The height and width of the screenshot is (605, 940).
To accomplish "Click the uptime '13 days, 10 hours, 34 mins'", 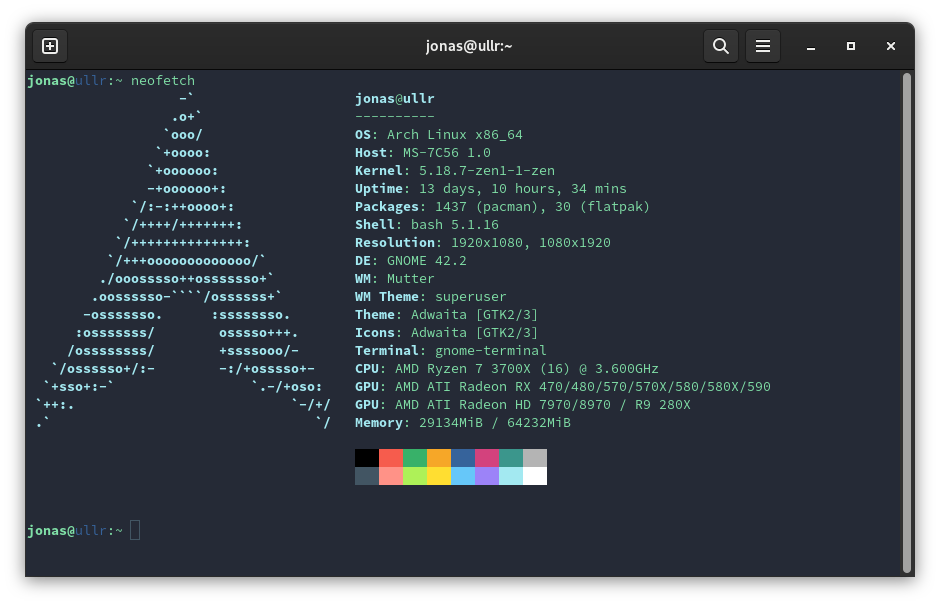I will [523, 188].
